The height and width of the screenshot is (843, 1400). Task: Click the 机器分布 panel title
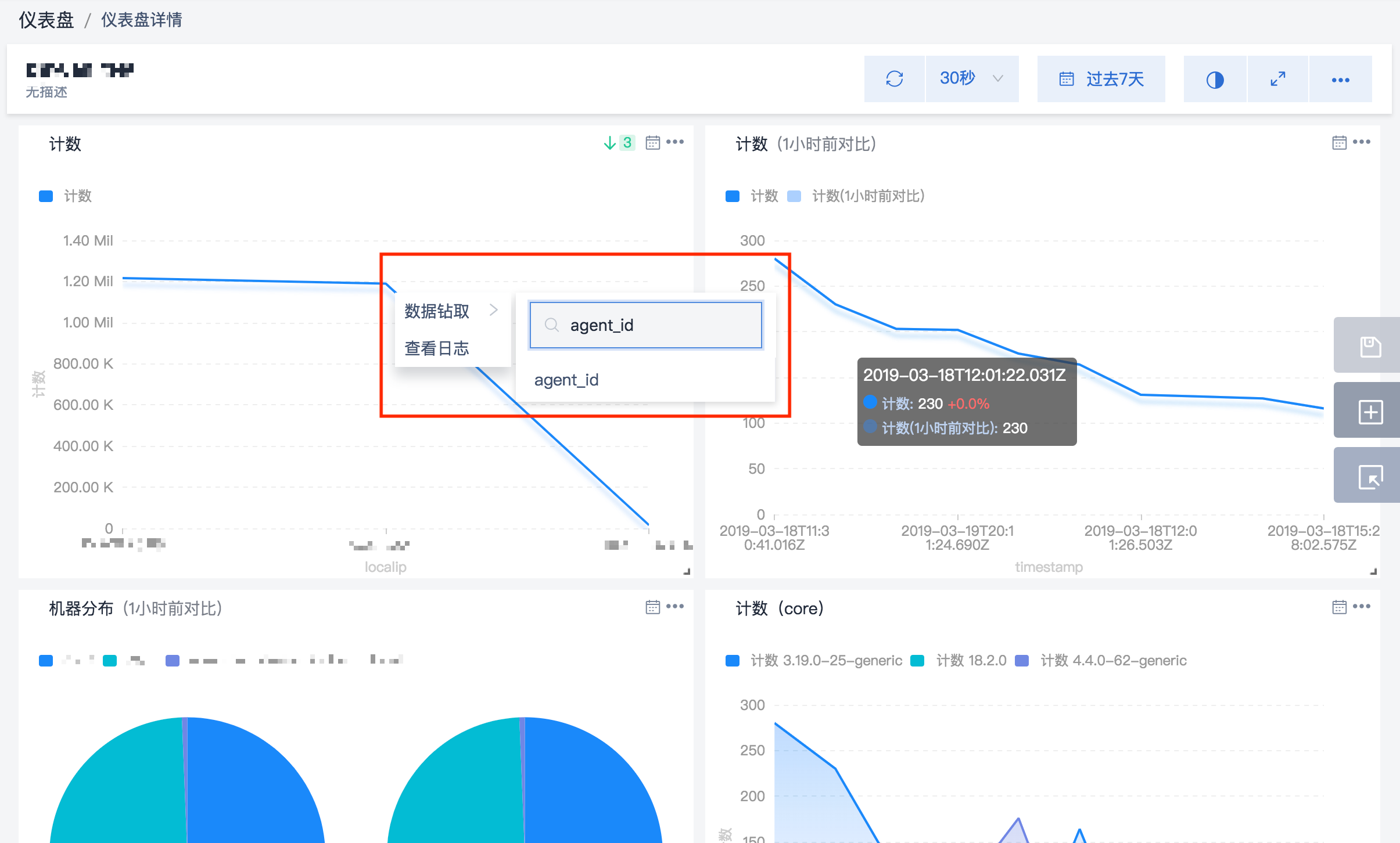[135, 608]
